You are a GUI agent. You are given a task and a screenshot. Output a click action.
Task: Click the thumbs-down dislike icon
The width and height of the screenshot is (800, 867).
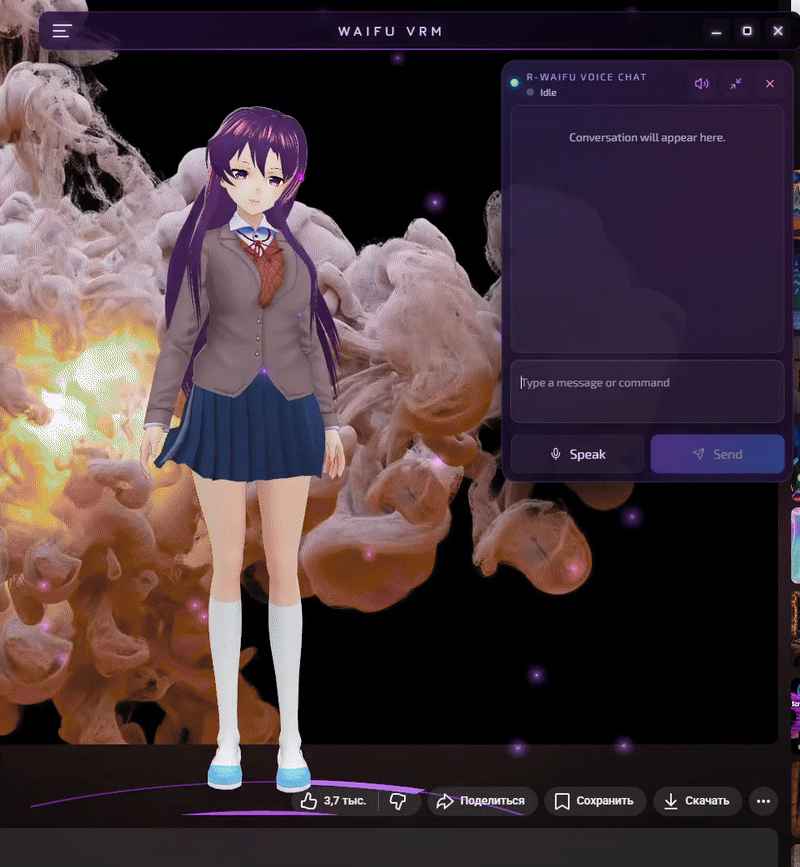coord(398,801)
